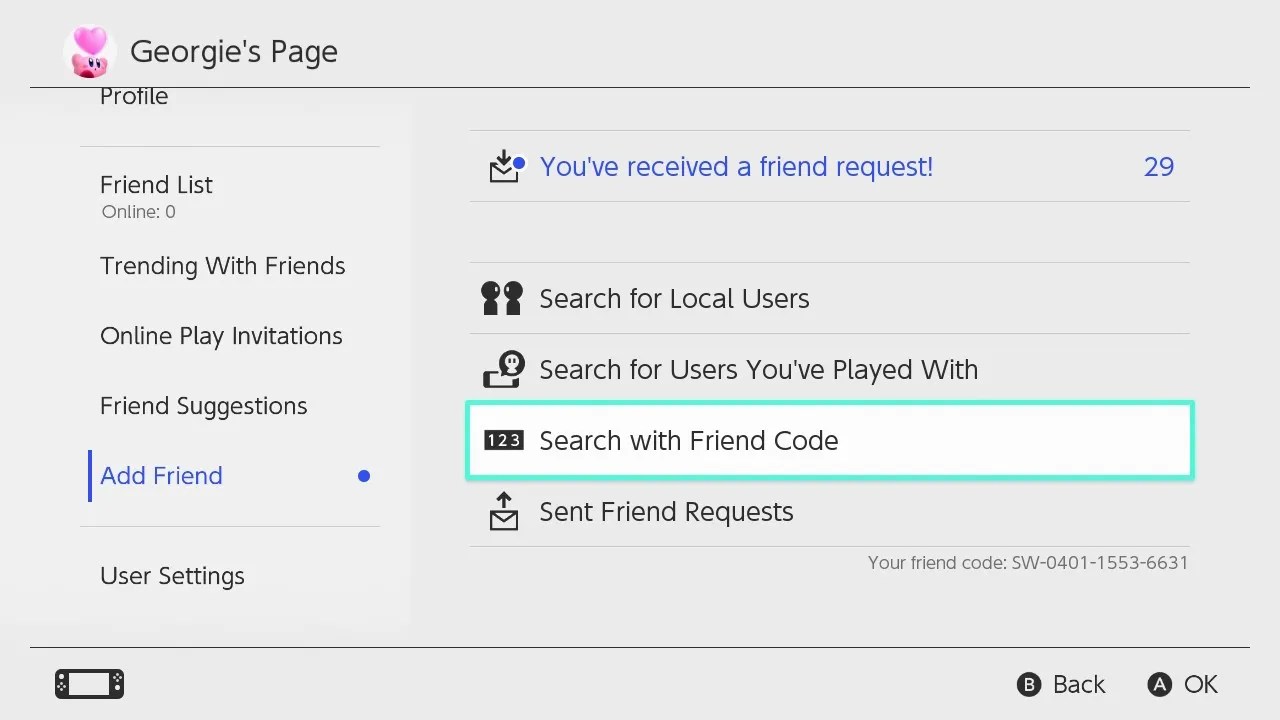1280x720 pixels.
Task: Select the Search for Local Users people icon
Action: [x=503, y=297]
